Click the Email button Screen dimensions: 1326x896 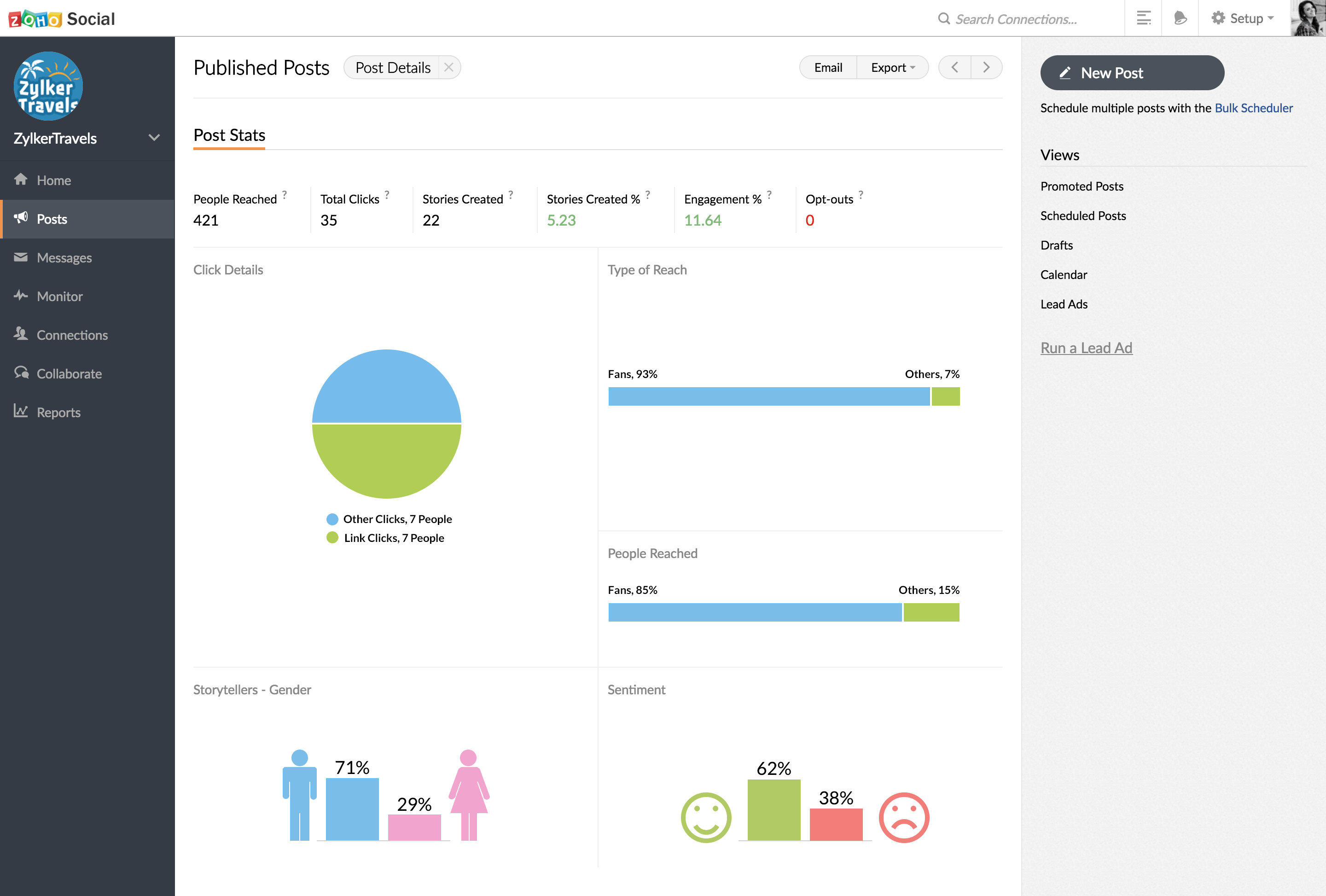tap(828, 67)
